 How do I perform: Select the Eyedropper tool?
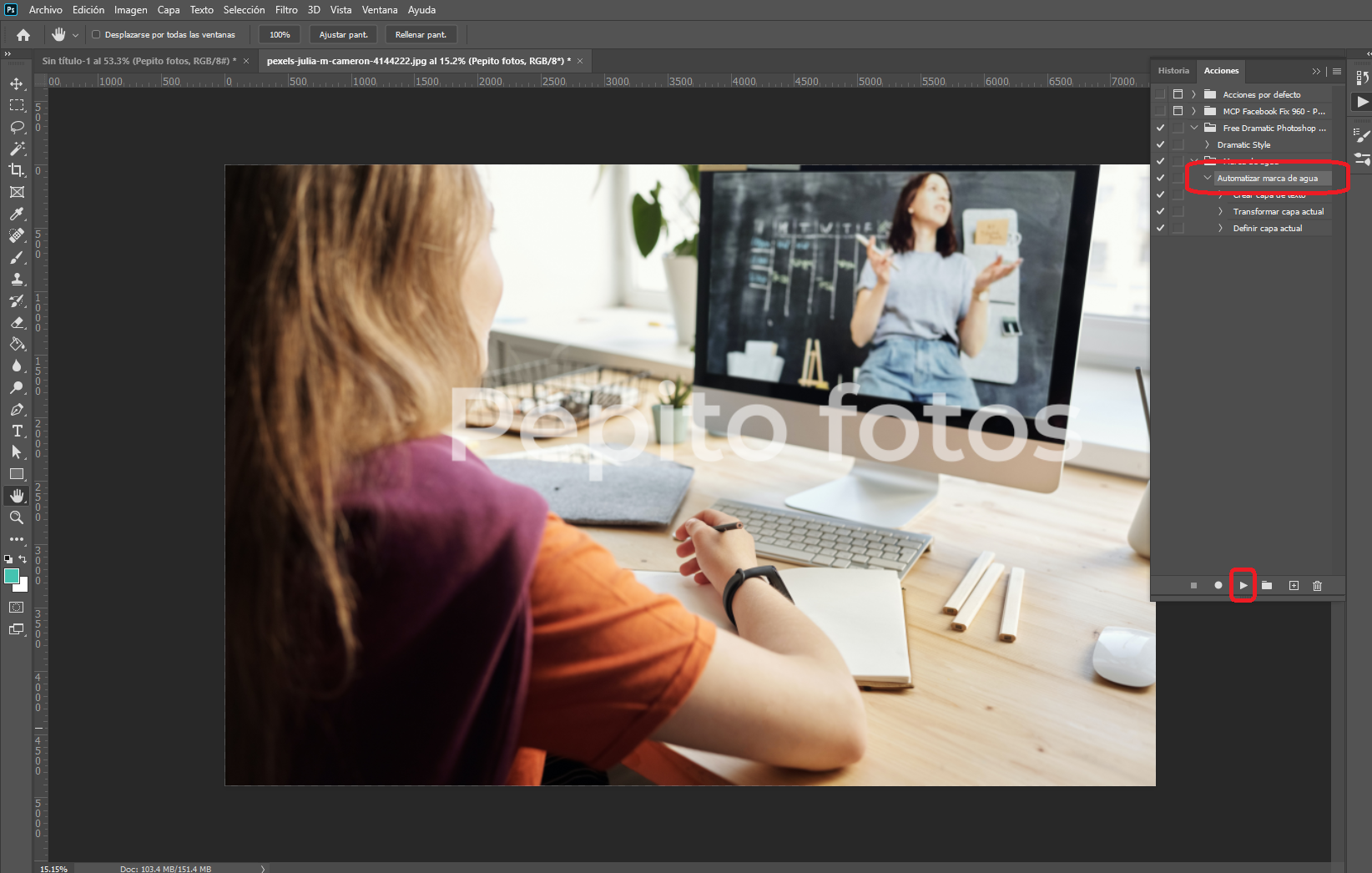coord(17,214)
